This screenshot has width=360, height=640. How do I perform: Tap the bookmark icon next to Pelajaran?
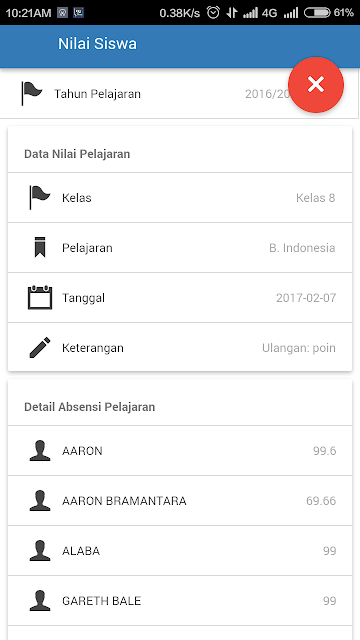[x=40, y=247]
